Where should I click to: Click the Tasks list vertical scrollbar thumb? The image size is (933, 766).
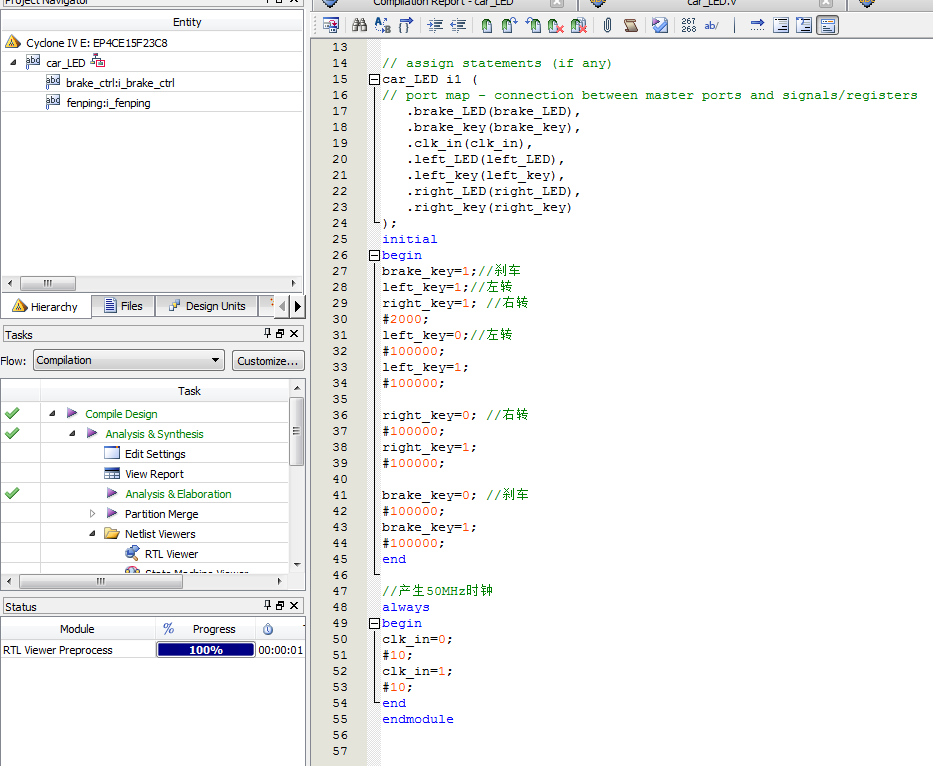coord(296,431)
